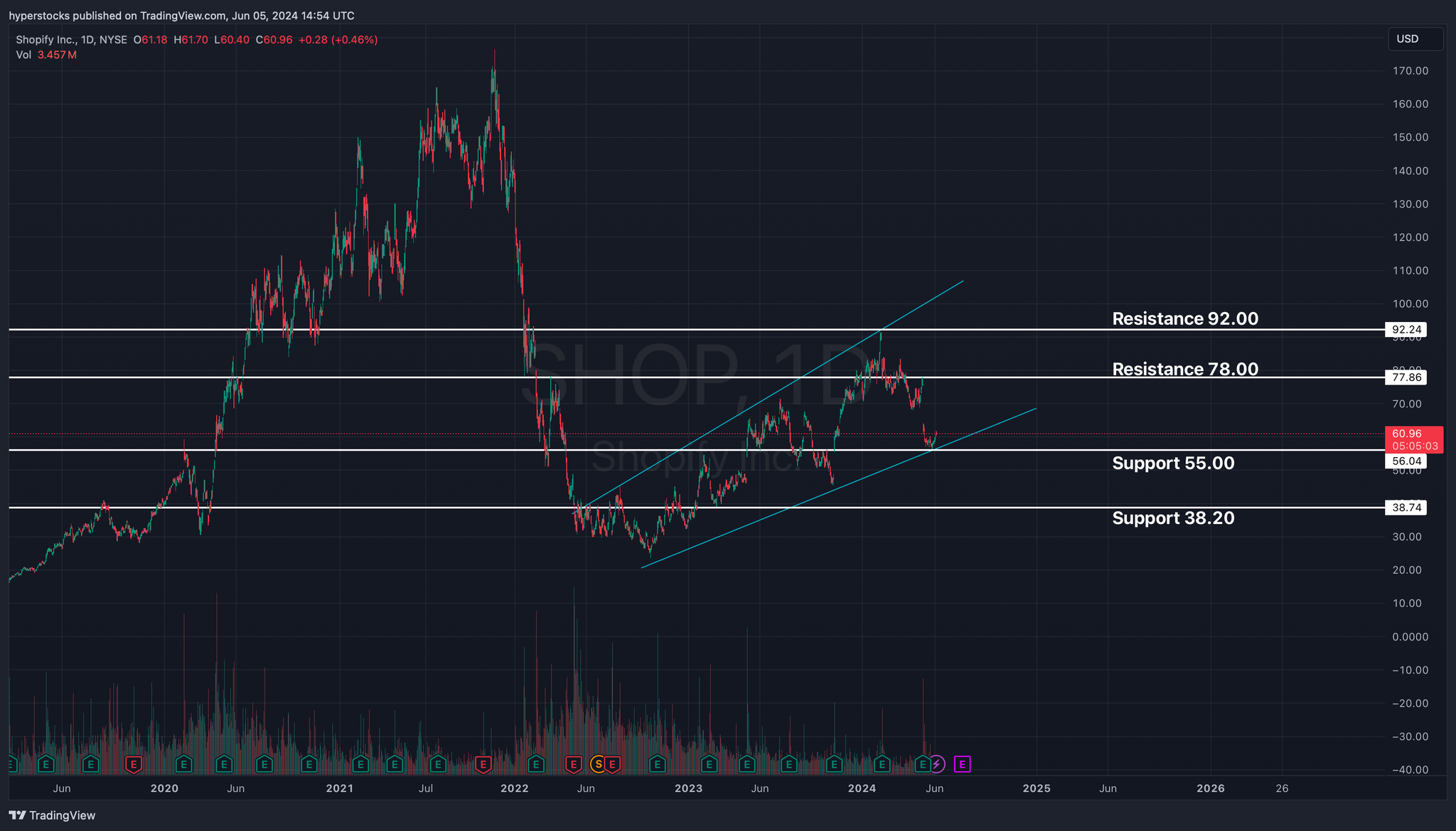This screenshot has height=831, width=1456.
Task: Select the Support 55.00 text label
Action: (x=1172, y=463)
